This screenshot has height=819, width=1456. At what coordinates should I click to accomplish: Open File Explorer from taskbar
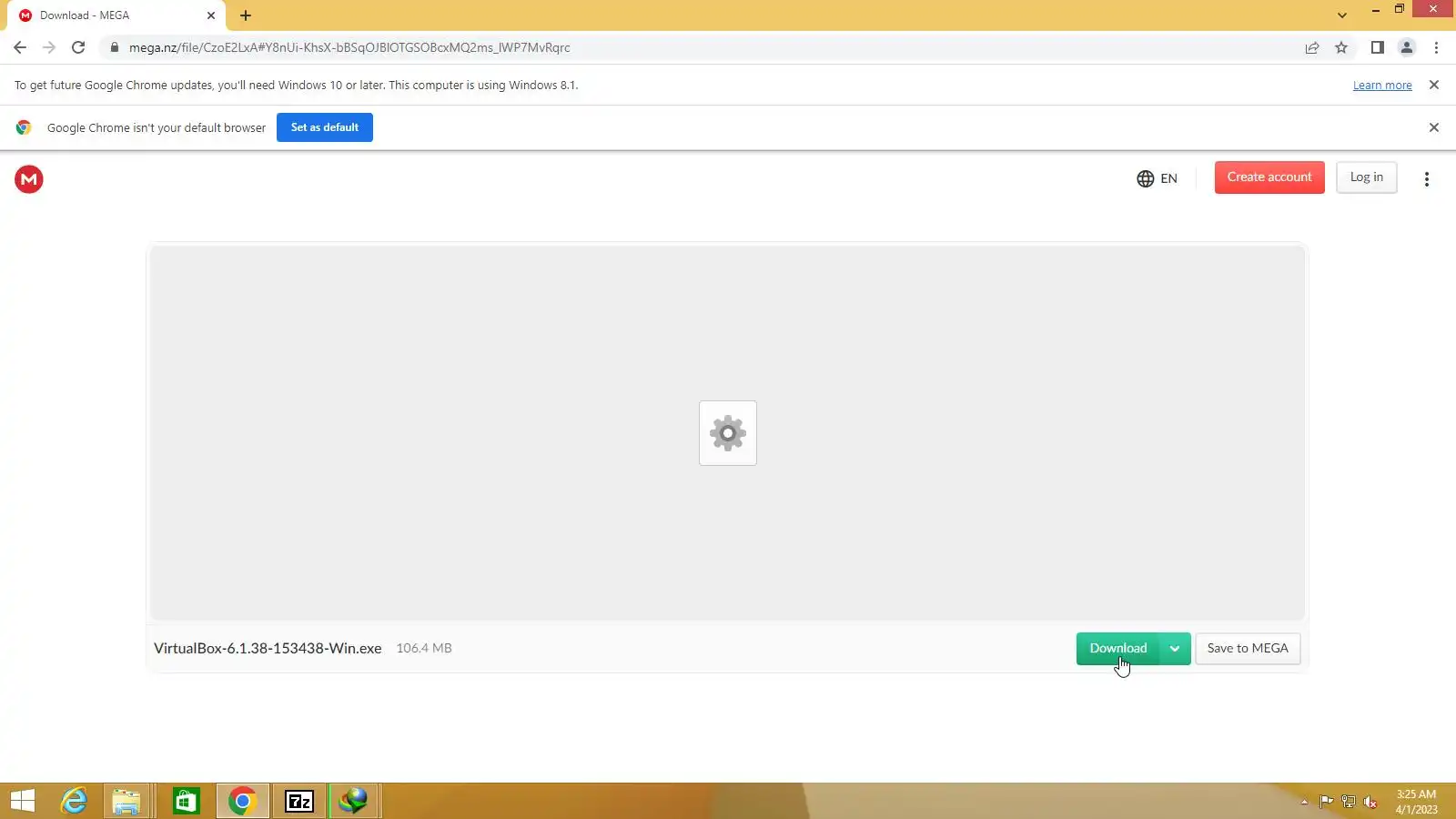coord(126,801)
